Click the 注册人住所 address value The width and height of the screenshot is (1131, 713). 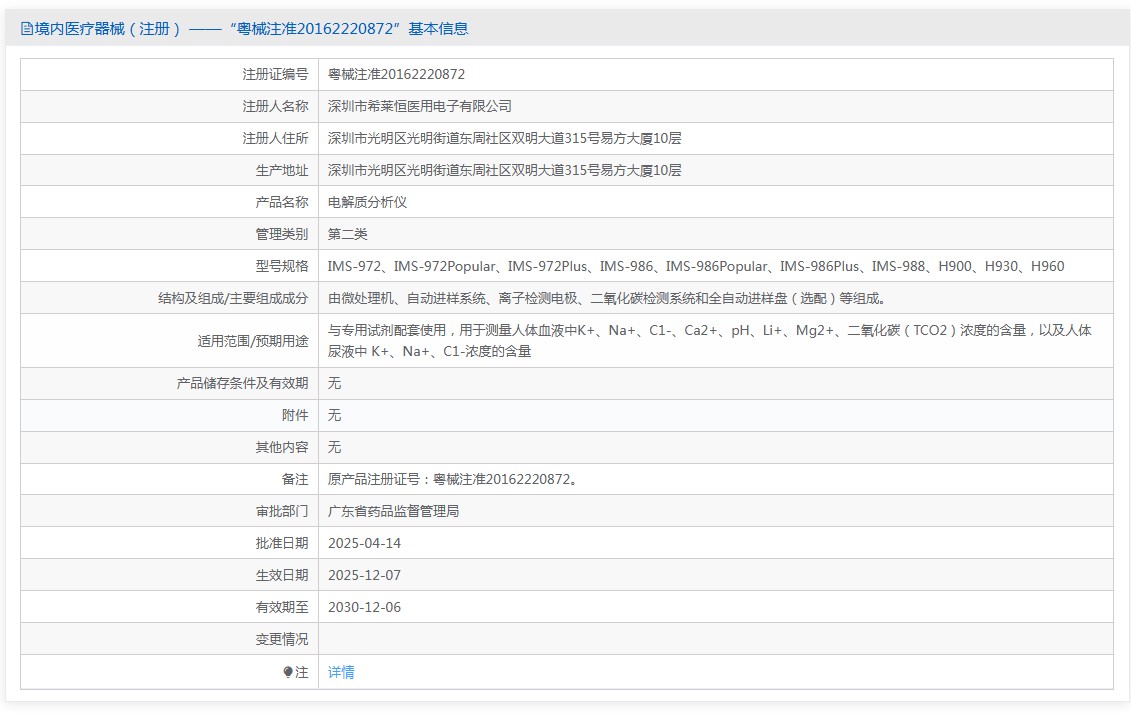pos(504,138)
